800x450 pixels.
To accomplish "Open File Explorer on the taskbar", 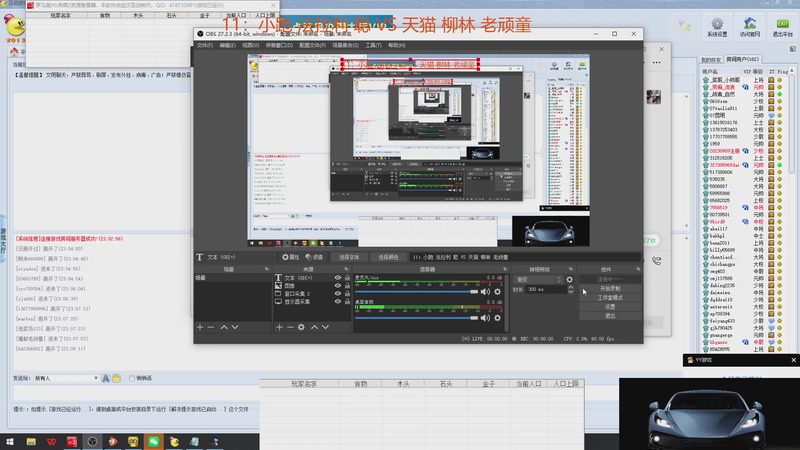I will point(31,442).
